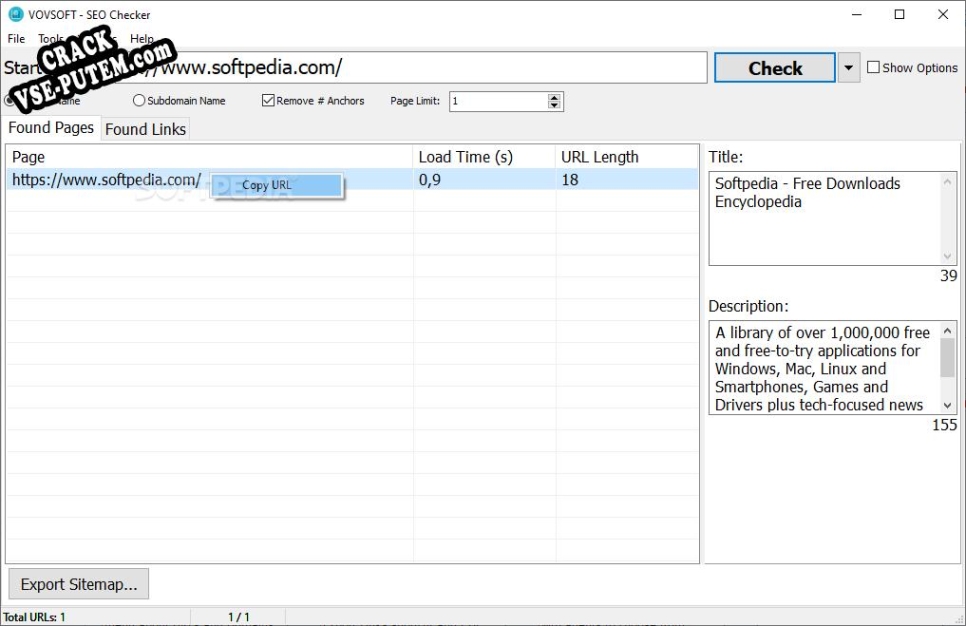Open the Help menu
Image resolution: width=966 pixels, height=626 pixels.
[142, 39]
